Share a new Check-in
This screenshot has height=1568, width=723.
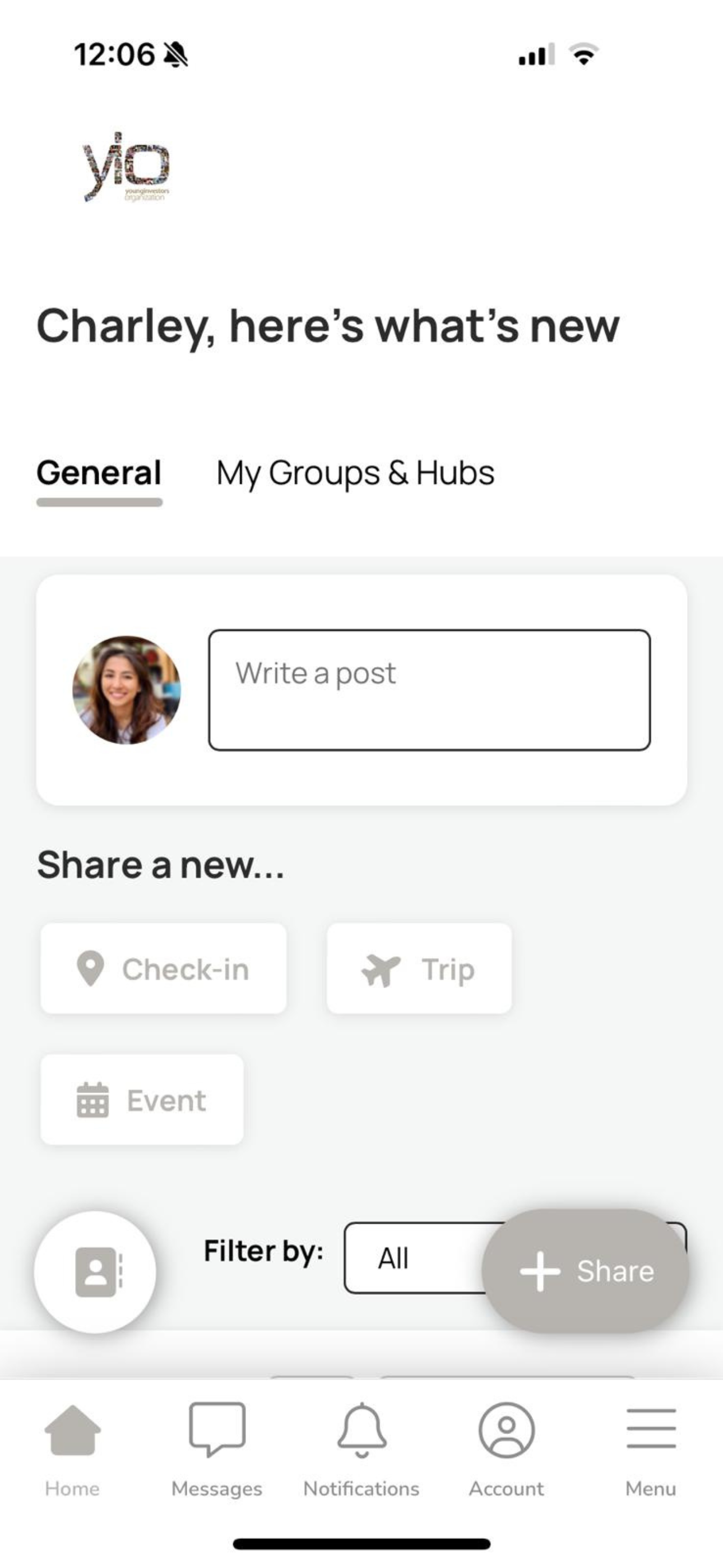click(163, 969)
